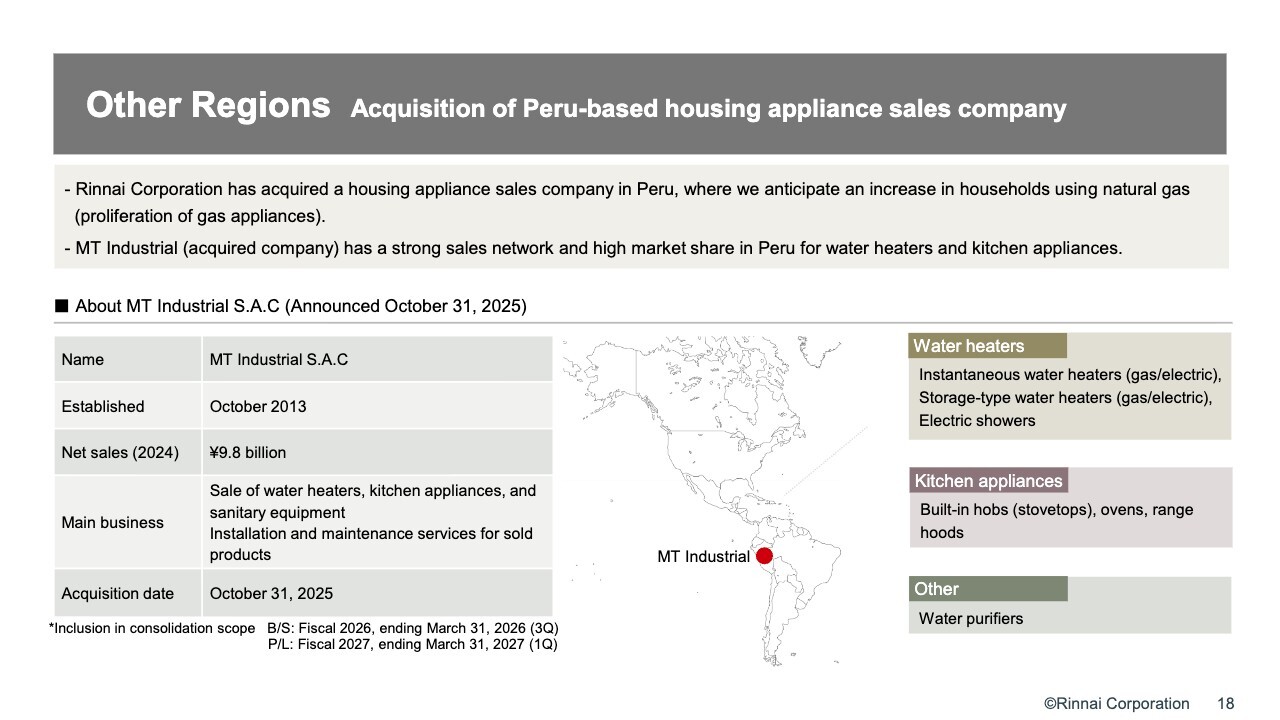Viewport: 1280px width, 720px height.
Task: Click the acquisition subtitle in header bar
Action: click(708, 108)
